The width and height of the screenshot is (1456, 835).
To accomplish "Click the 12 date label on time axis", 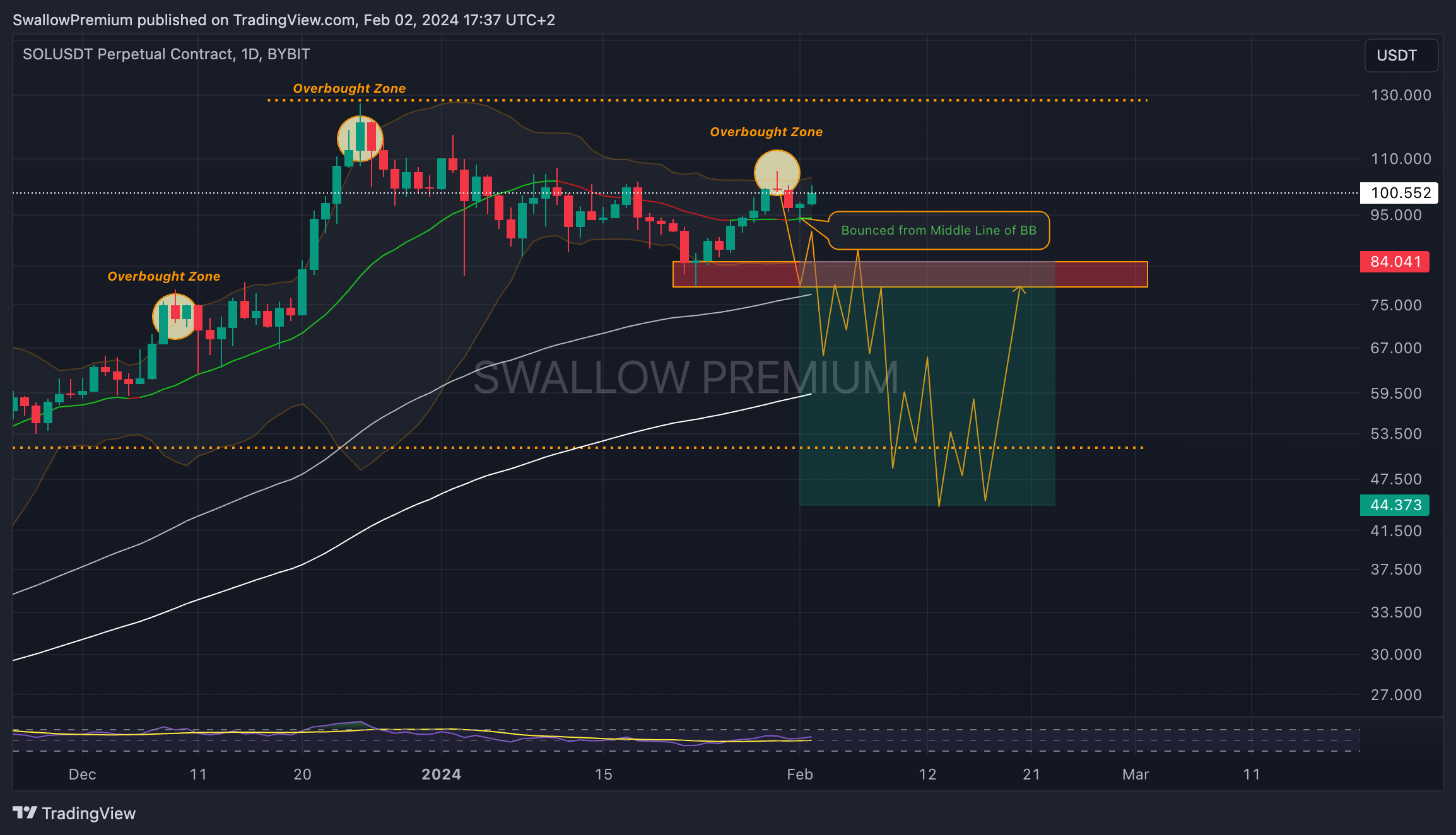I will point(927,774).
